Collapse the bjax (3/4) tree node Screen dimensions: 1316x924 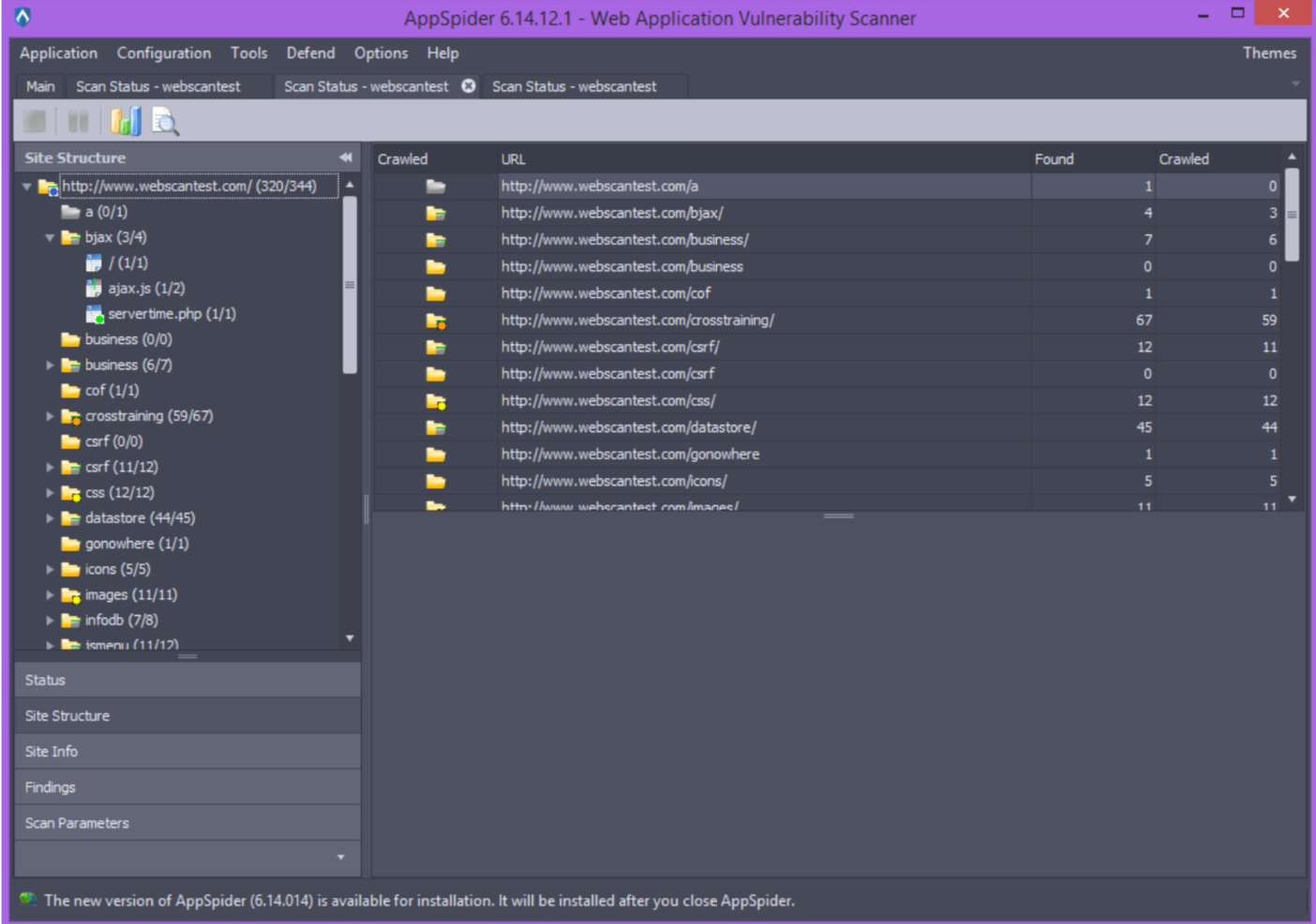pos(50,237)
